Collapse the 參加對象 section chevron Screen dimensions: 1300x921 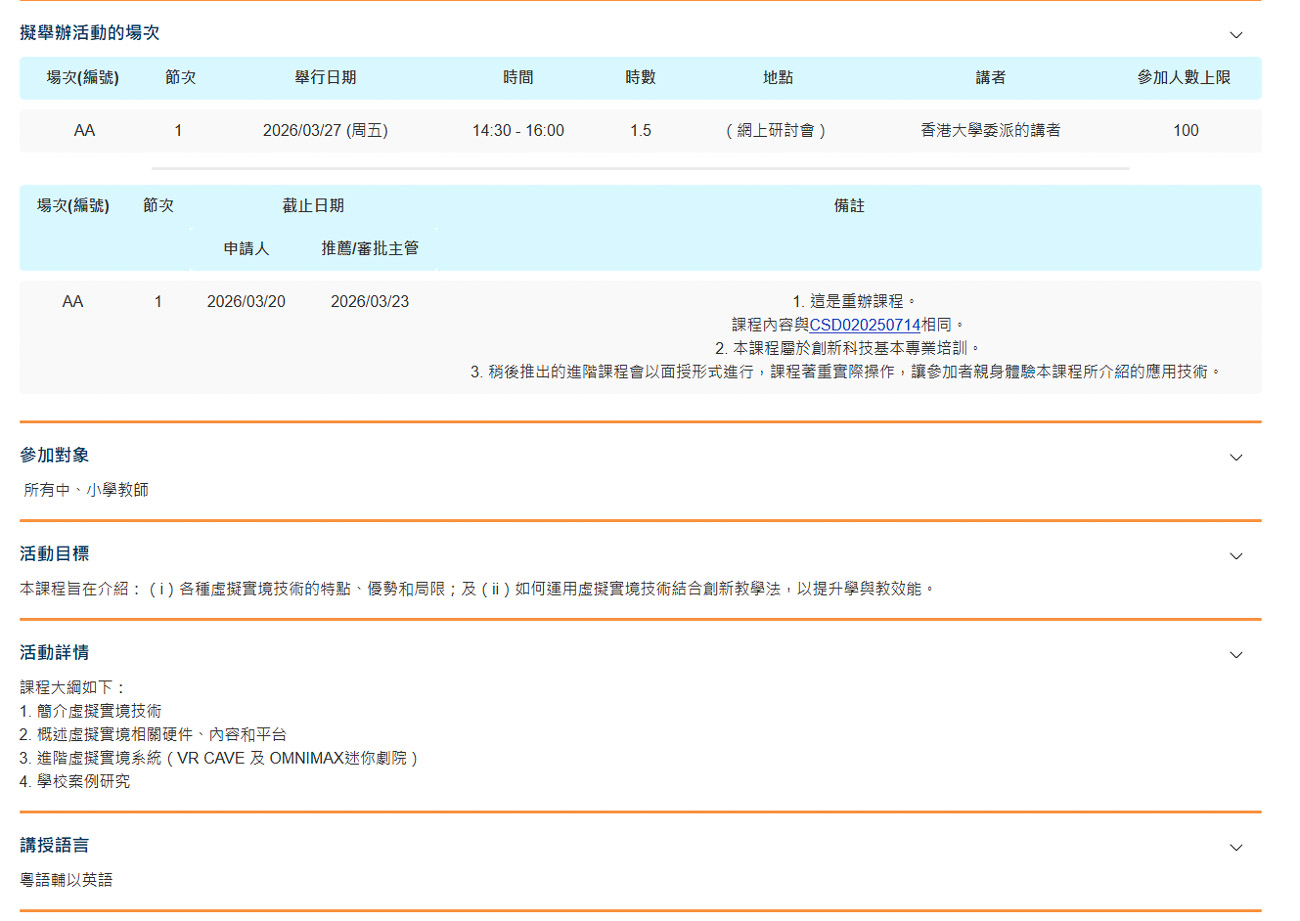1236,457
